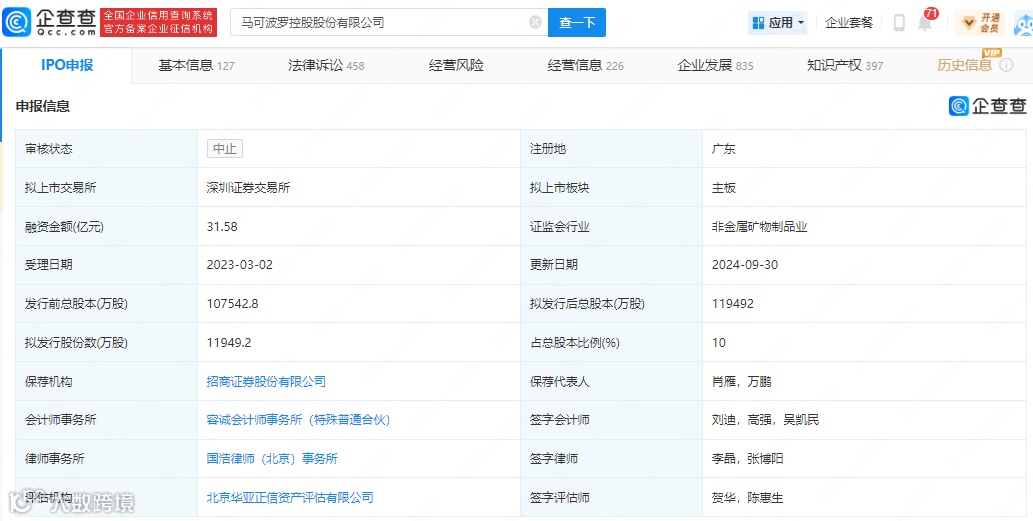Click the 中止 review status tag
1033x521 pixels.
coord(225,149)
